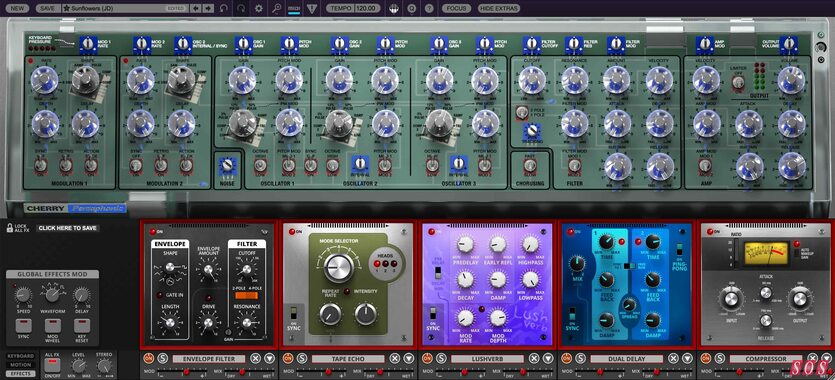The height and width of the screenshot is (380, 835).
Task: Click the blue Noise selector in Noise section
Action: [x=227, y=167]
